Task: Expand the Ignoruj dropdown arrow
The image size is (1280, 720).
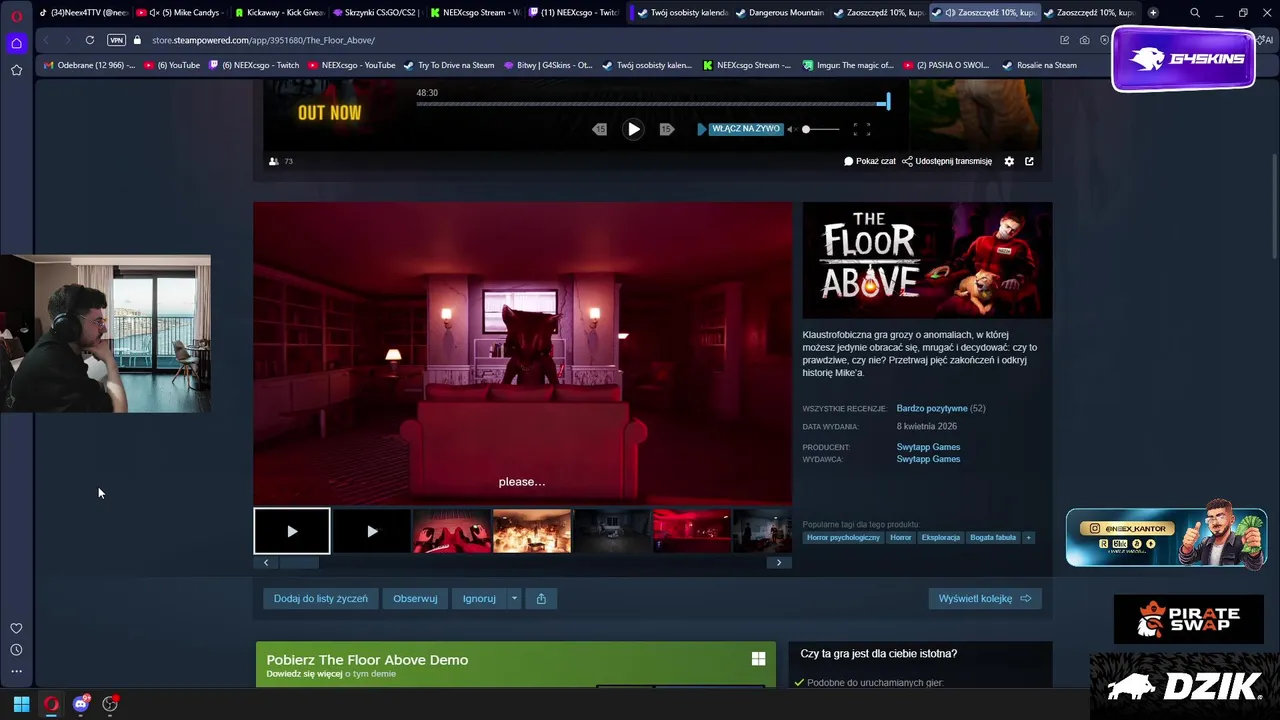Action: tap(514, 598)
